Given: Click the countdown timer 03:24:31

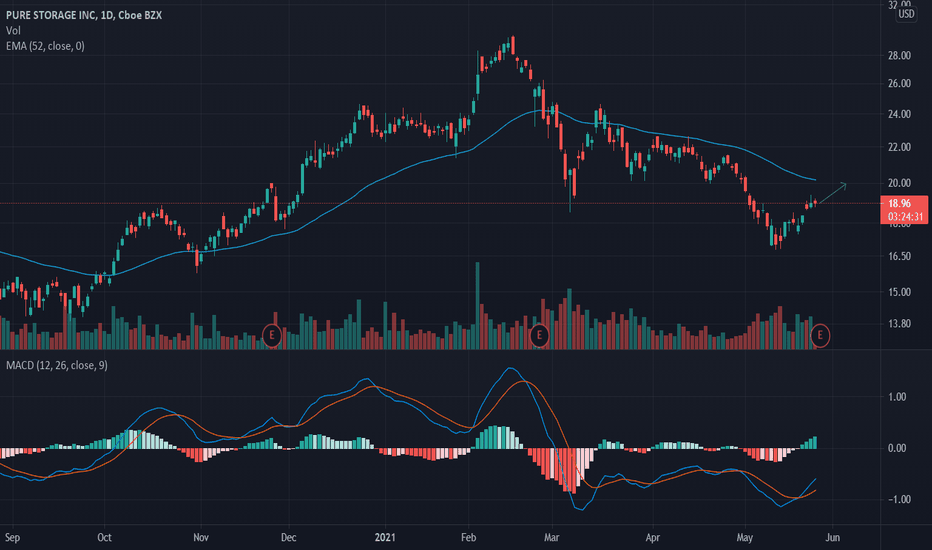Looking at the screenshot, I should tap(905, 217).
